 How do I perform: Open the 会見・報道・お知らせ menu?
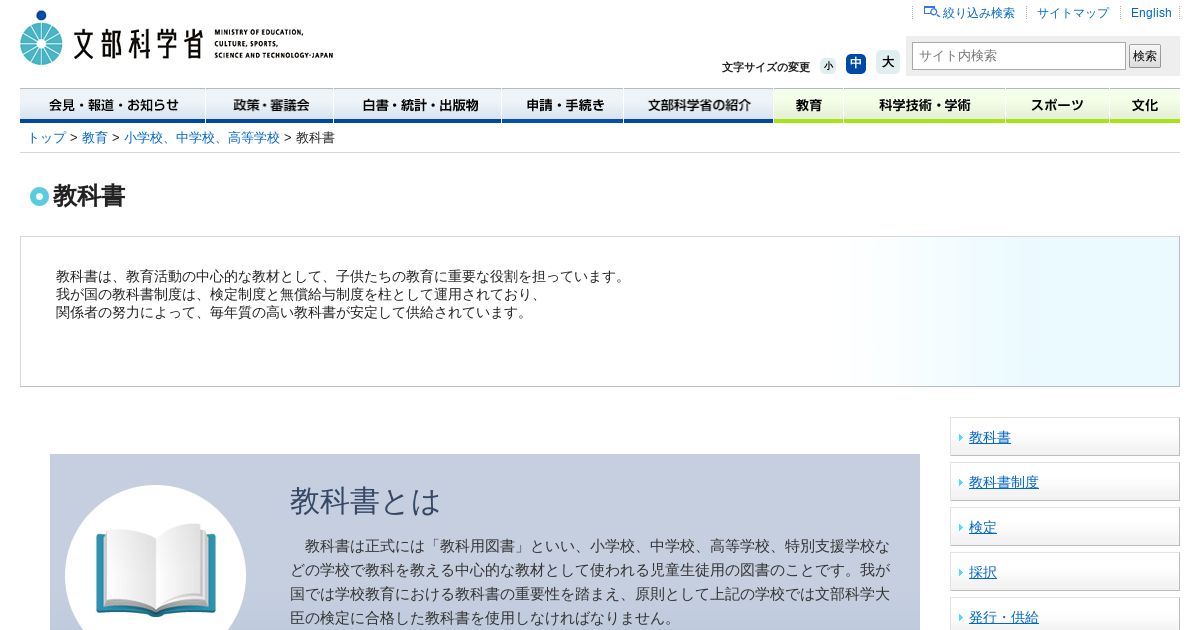point(113,105)
